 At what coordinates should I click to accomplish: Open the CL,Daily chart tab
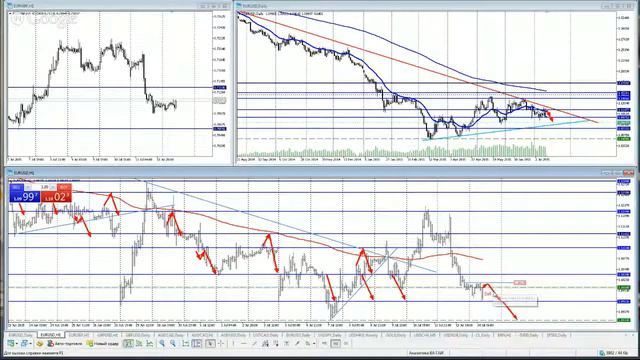(482, 335)
